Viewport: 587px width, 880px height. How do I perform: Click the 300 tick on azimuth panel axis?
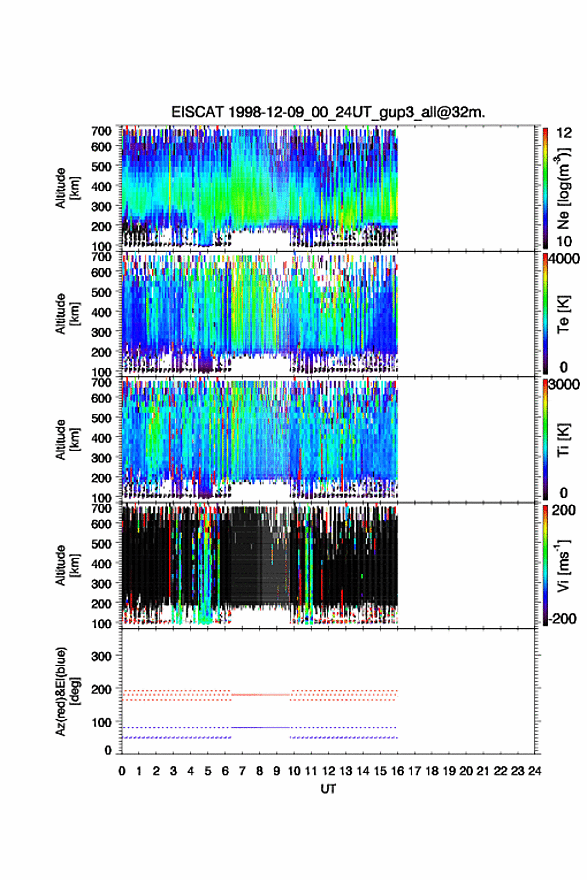pos(101,656)
